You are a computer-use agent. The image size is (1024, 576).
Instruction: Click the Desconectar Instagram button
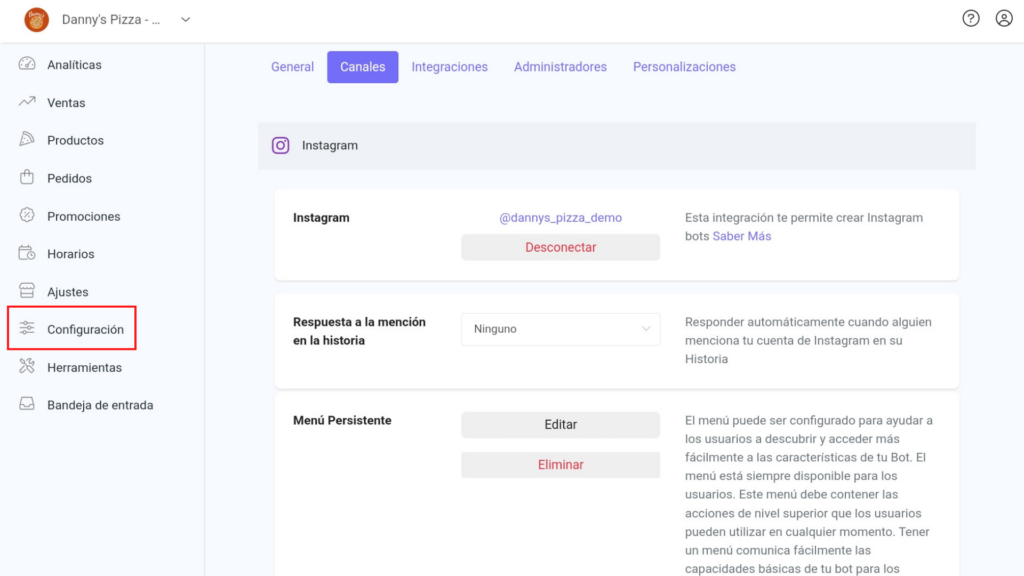(x=560, y=248)
